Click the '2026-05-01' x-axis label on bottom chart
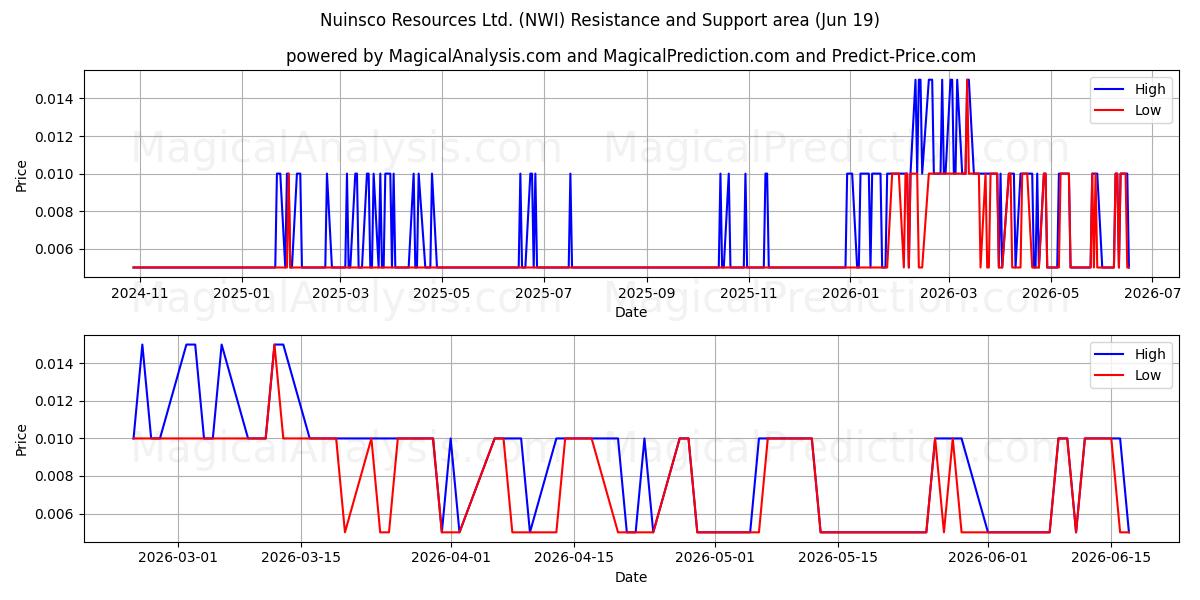Viewport: 1200px width, 600px height. [x=715, y=558]
